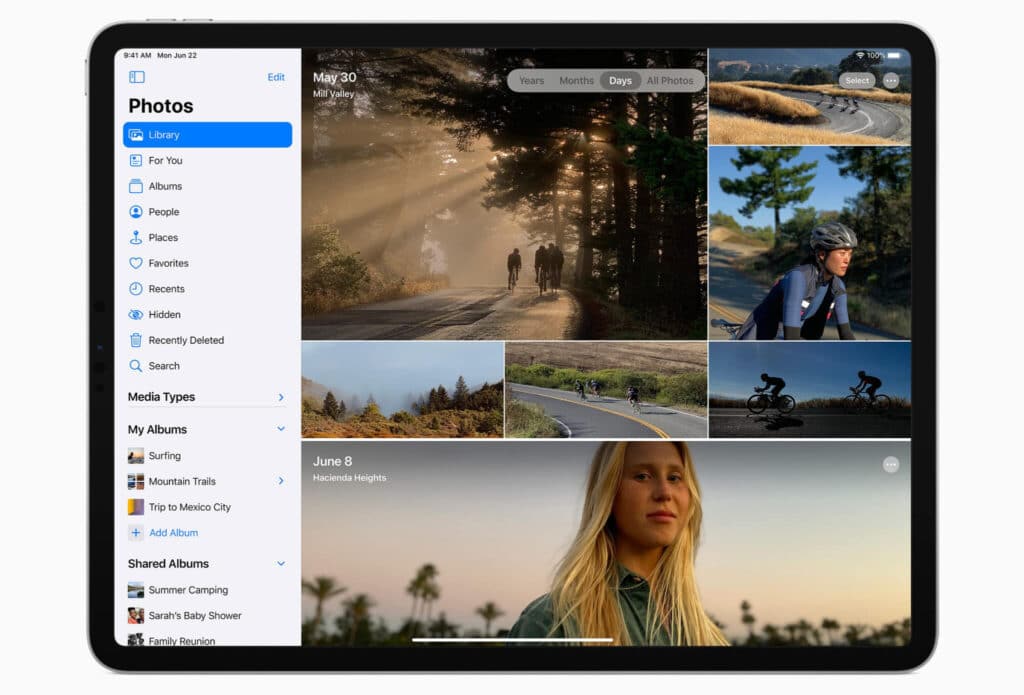Open Albums from the sidebar
Image resolution: width=1024 pixels, height=695 pixels.
tap(165, 186)
